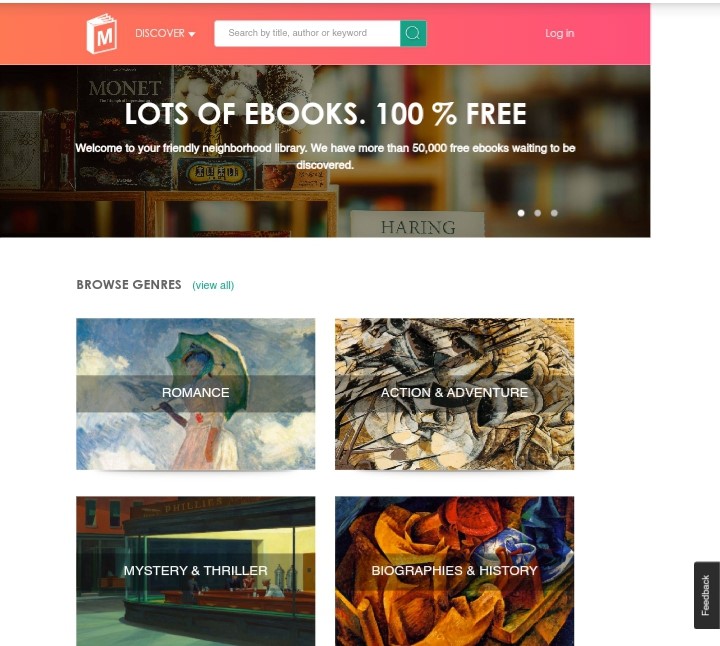Click the BROWSE GENRES heading
Image resolution: width=720 pixels, height=646 pixels.
tap(129, 285)
